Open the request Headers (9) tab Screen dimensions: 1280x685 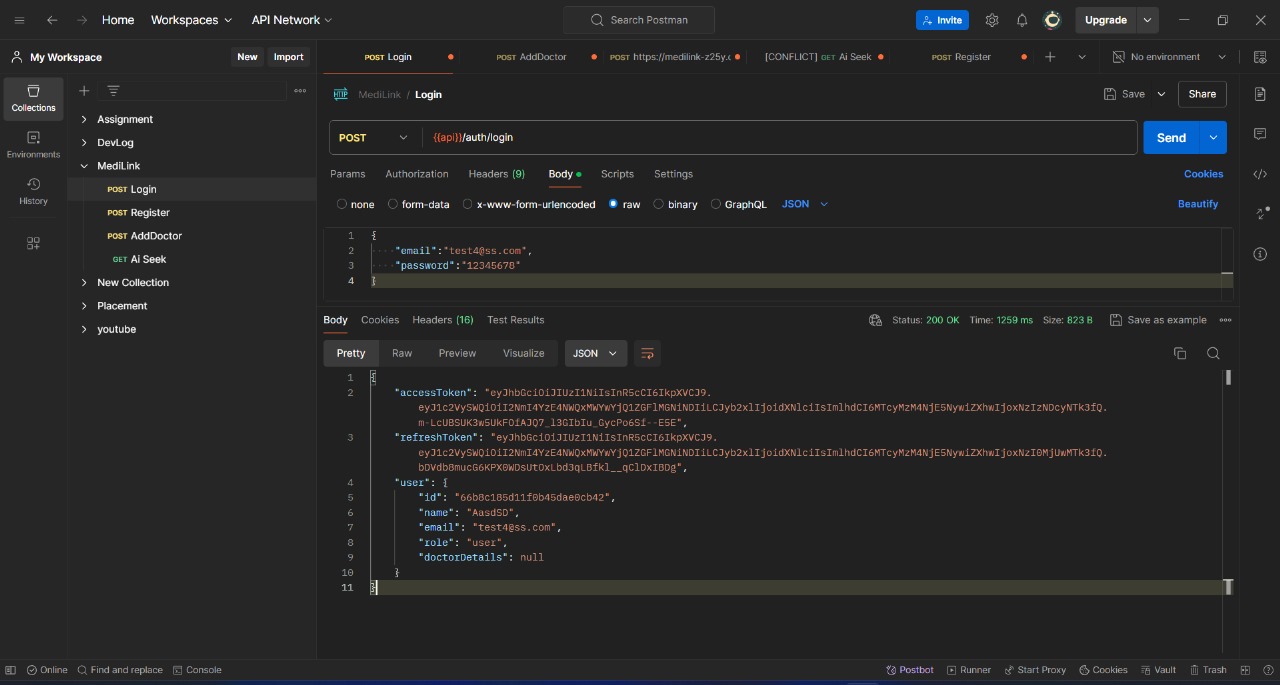[497, 174]
